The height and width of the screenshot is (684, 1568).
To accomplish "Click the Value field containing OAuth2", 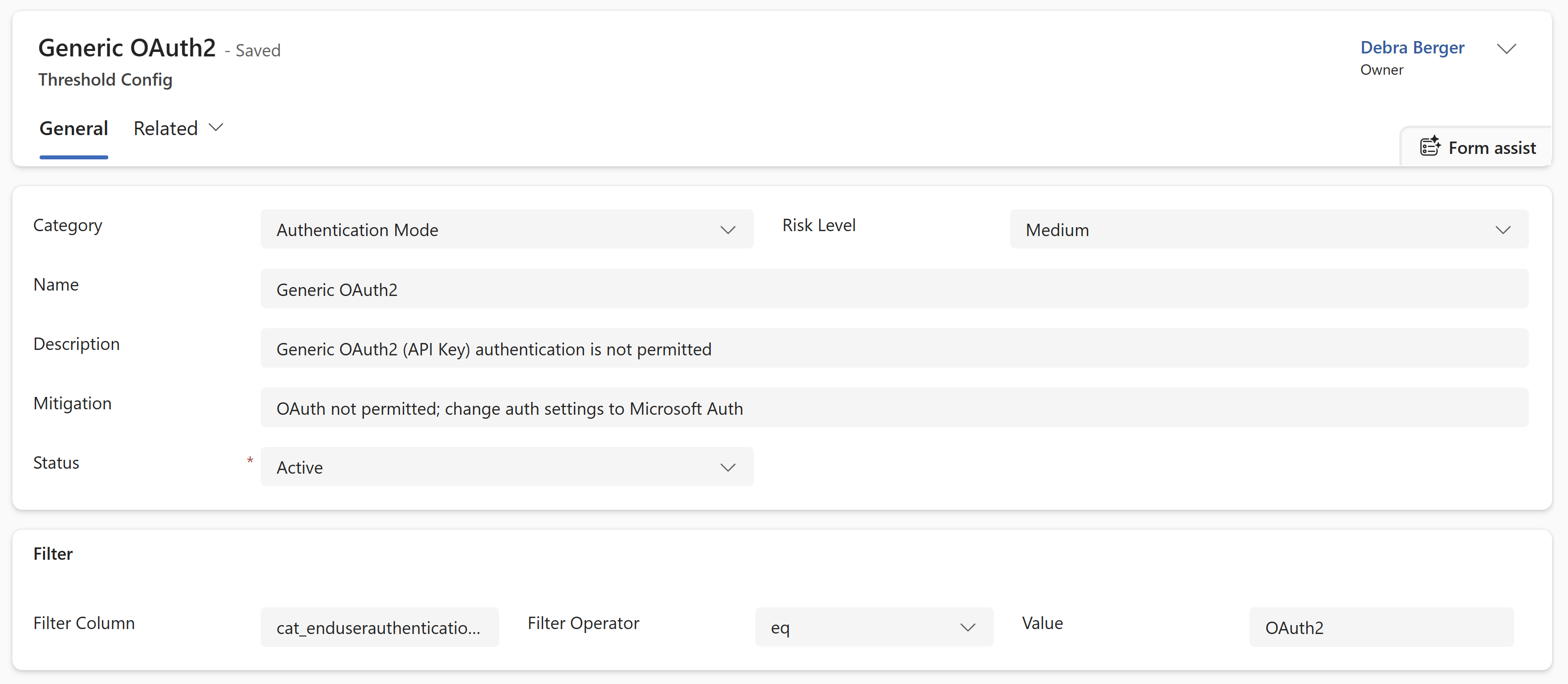I will click(x=1381, y=627).
